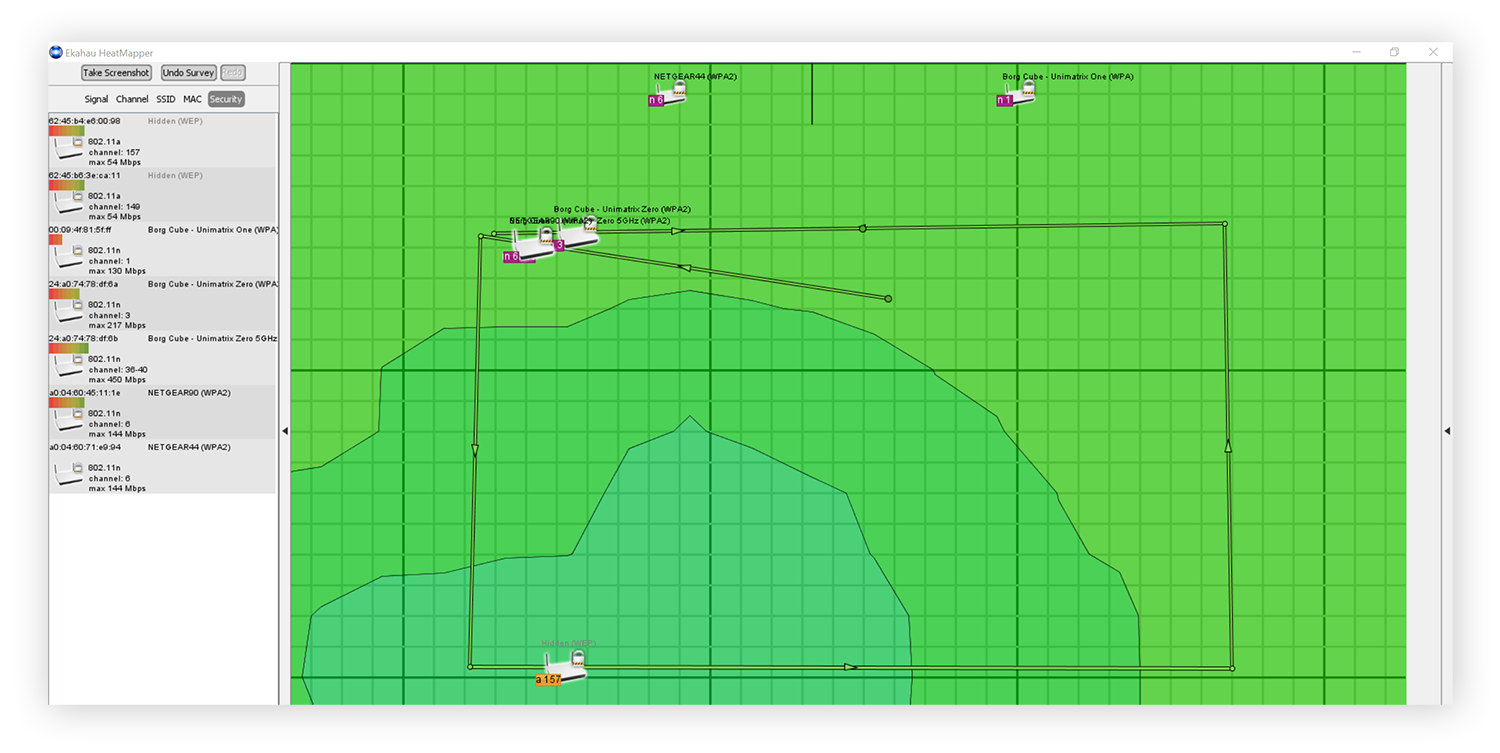Switch sorting to MAC
Viewport: 1500px width, 753px height.
[192, 100]
